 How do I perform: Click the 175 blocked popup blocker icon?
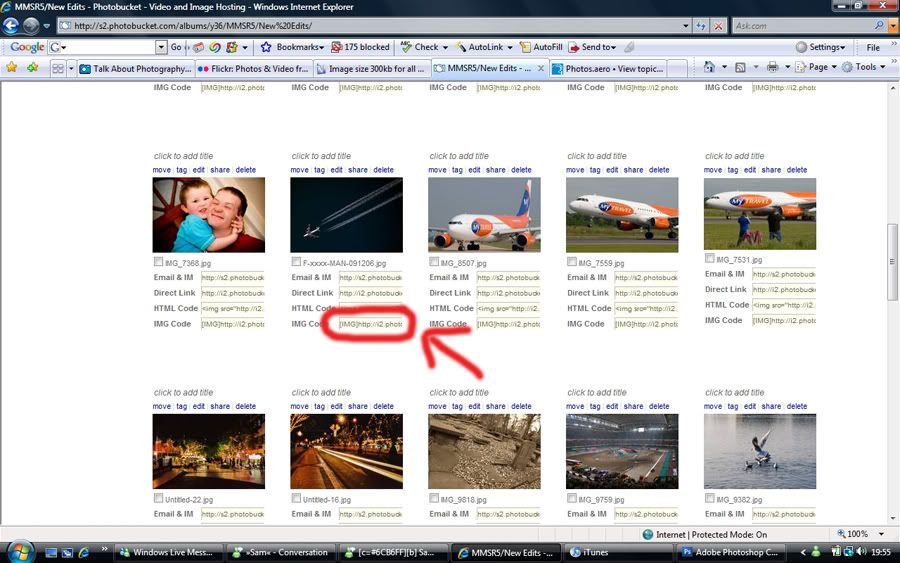click(x=337, y=47)
